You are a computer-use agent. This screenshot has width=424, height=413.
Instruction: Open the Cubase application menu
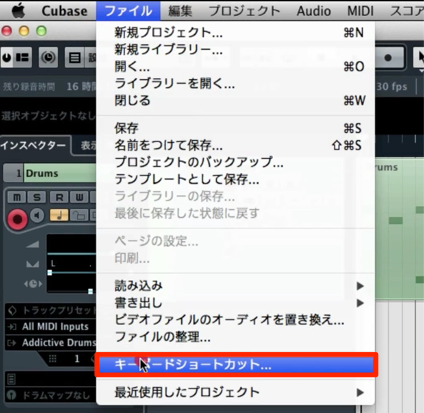pyautogui.click(x=64, y=11)
